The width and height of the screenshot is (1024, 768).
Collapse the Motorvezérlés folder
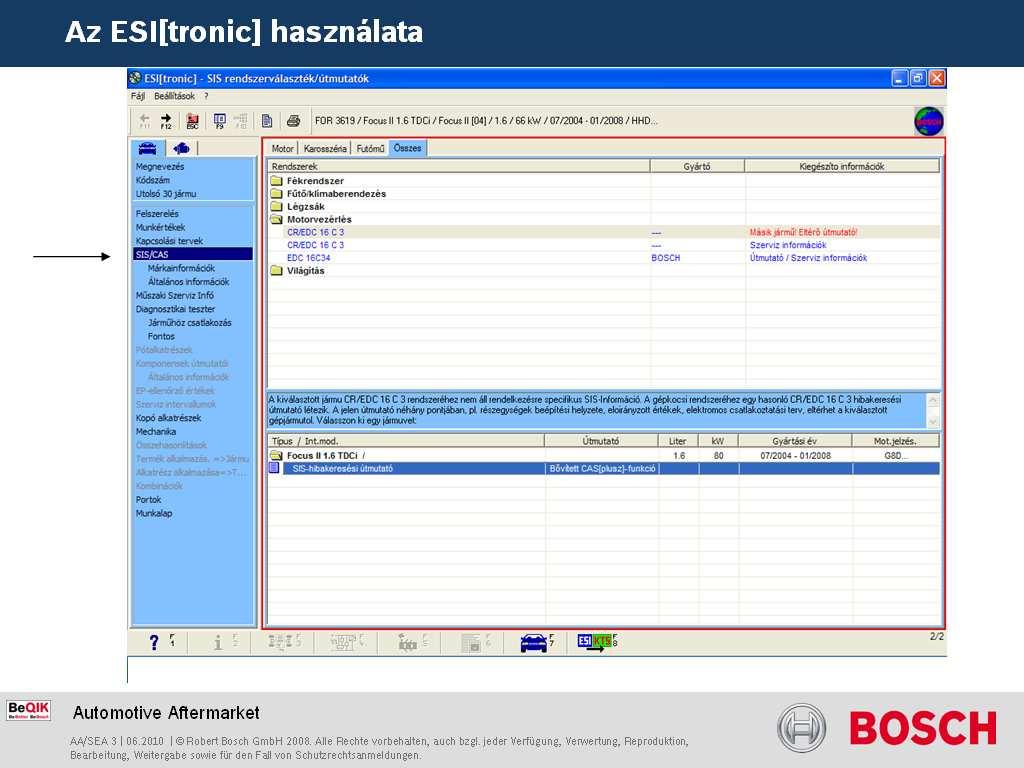[276, 219]
